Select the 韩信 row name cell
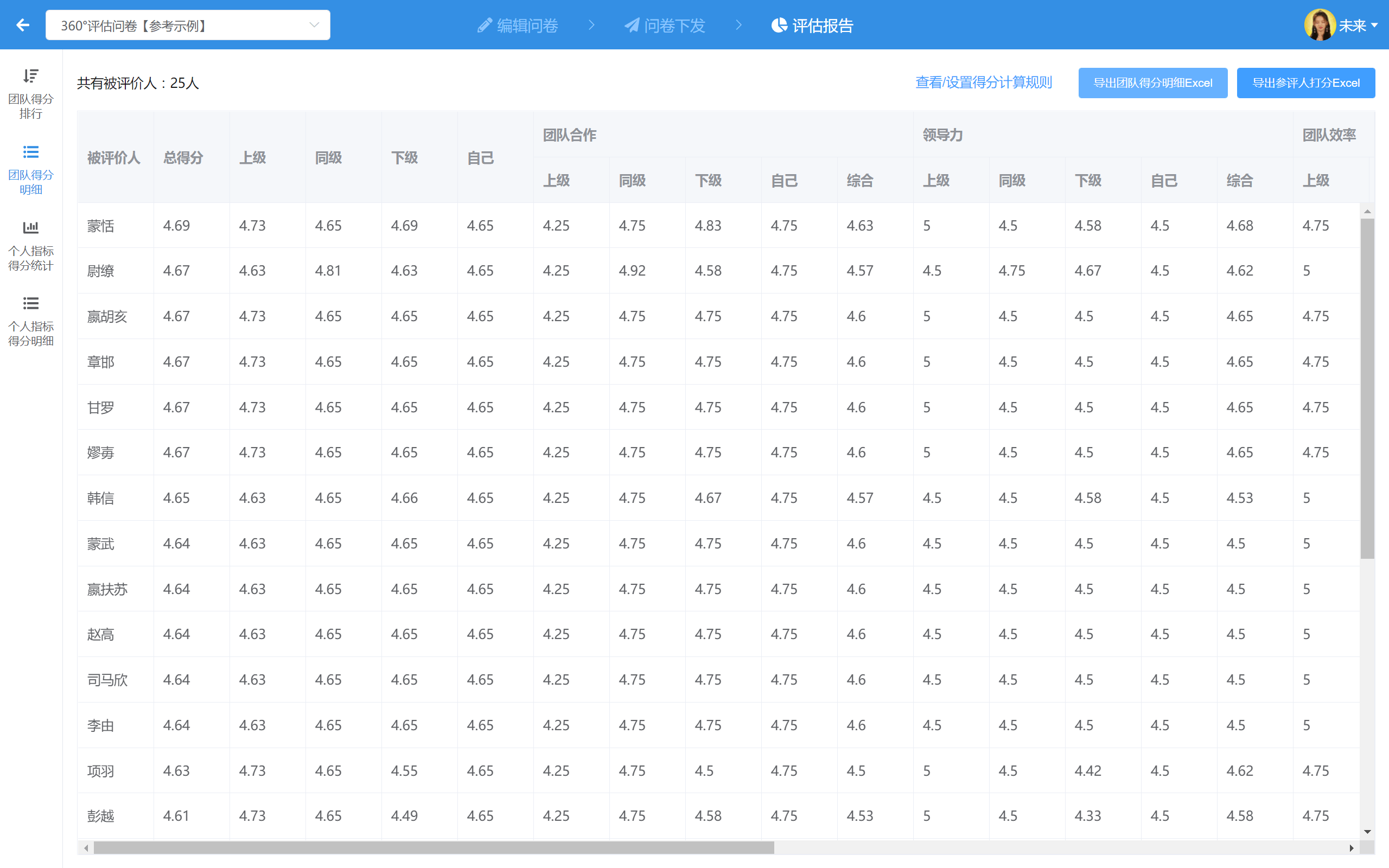Image resolution: width=1389 pixels, height=868 pixels. point(115,497)
